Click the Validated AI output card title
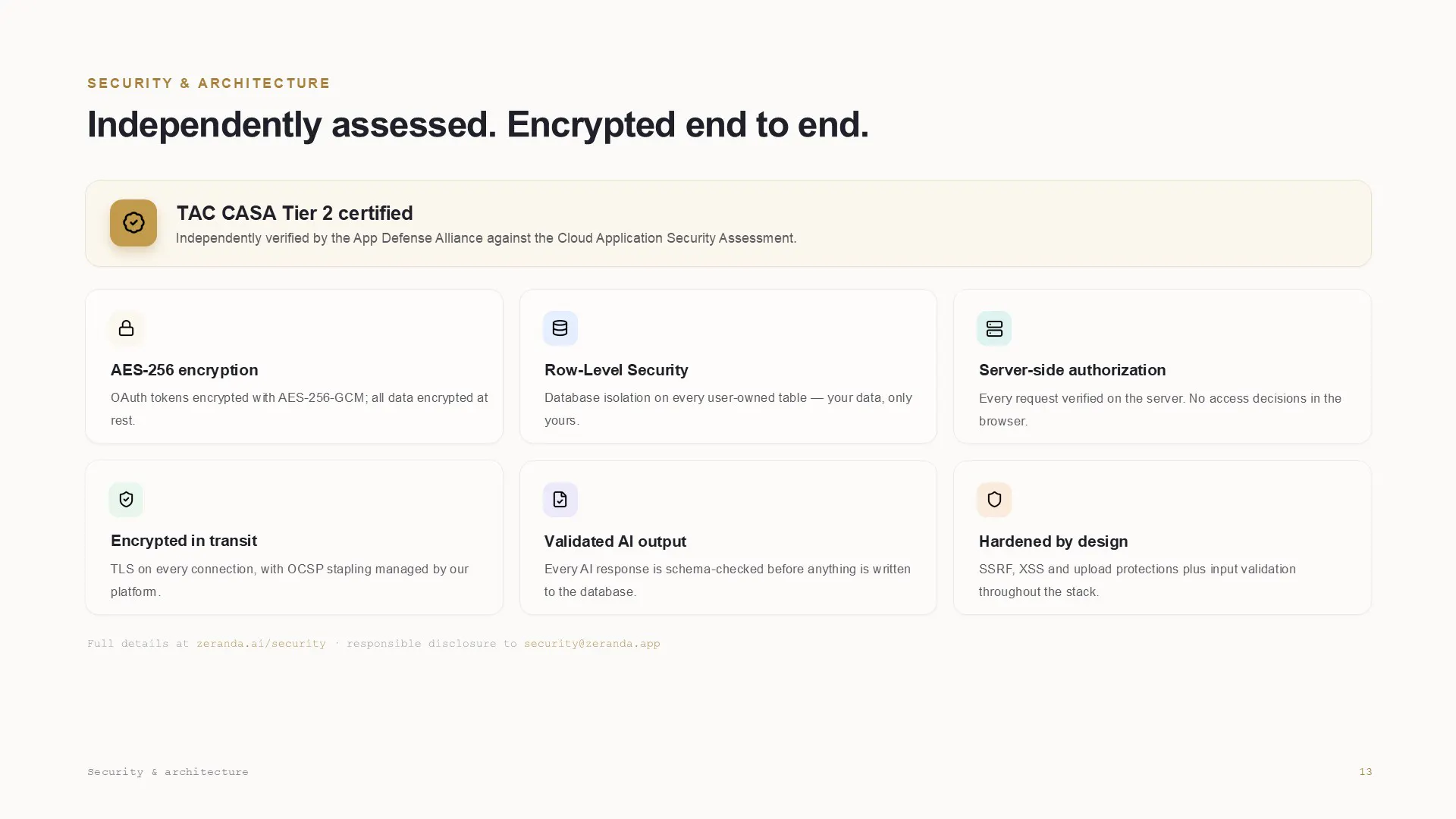Image resolution: width=1456 pixels, height=819 pixels. [615, 541]
